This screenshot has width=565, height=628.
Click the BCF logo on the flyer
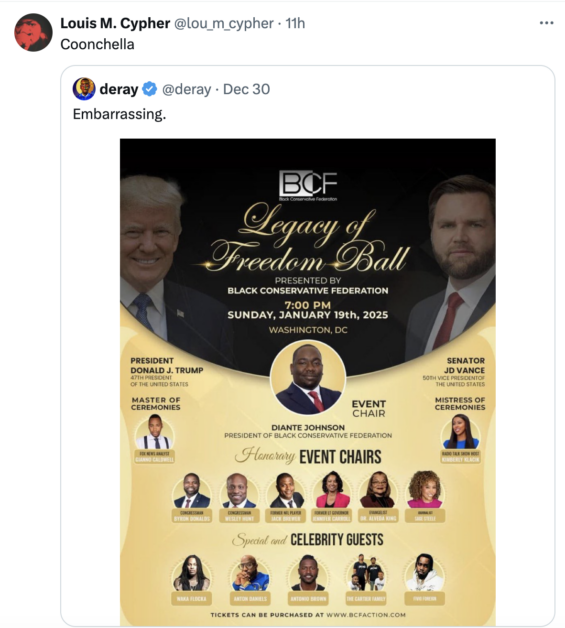pyautogui.click(x=308, y=185)
